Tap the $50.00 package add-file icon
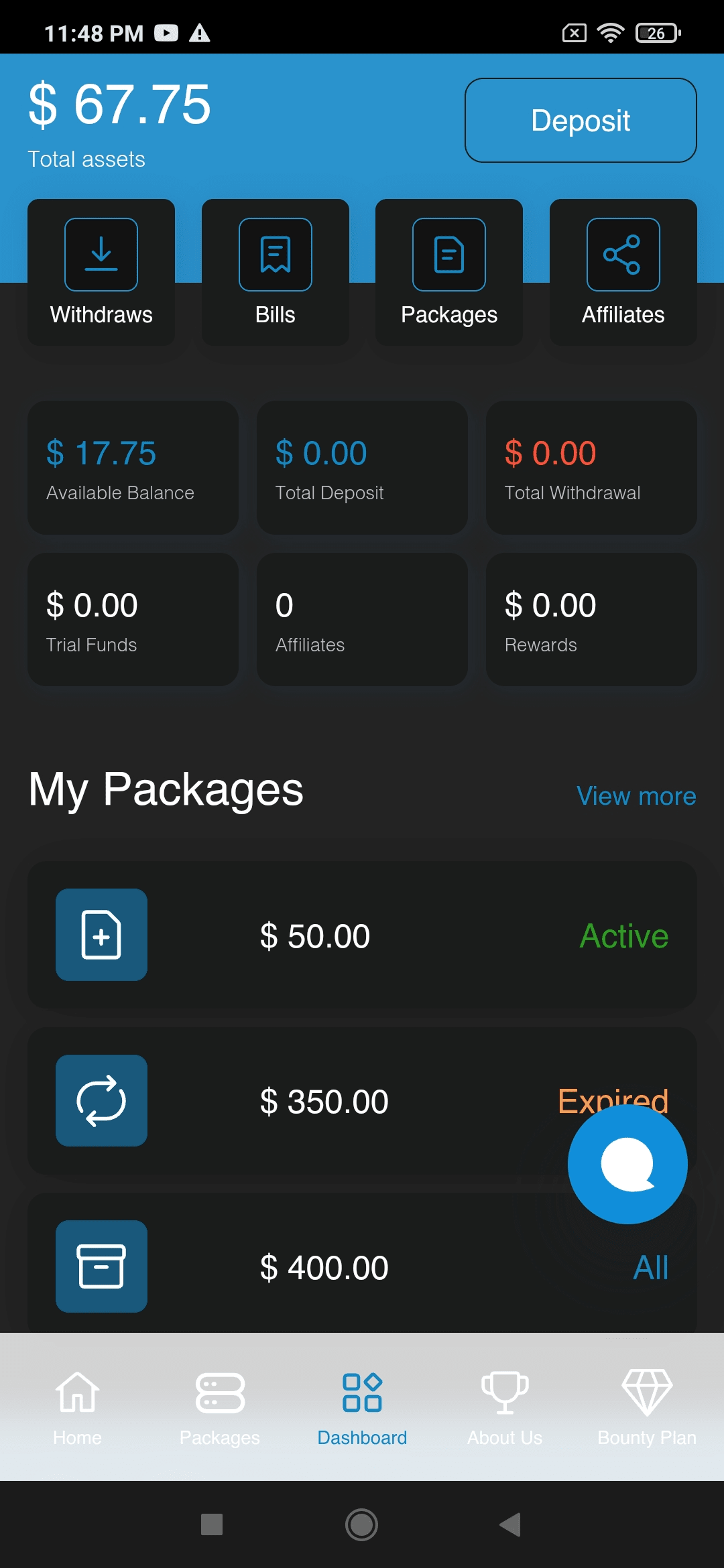 [101, 935]
